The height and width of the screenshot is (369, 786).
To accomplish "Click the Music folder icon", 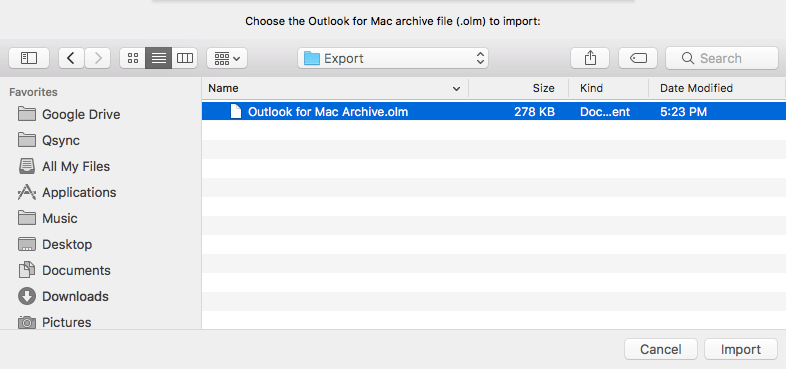I will click(27, 218).
